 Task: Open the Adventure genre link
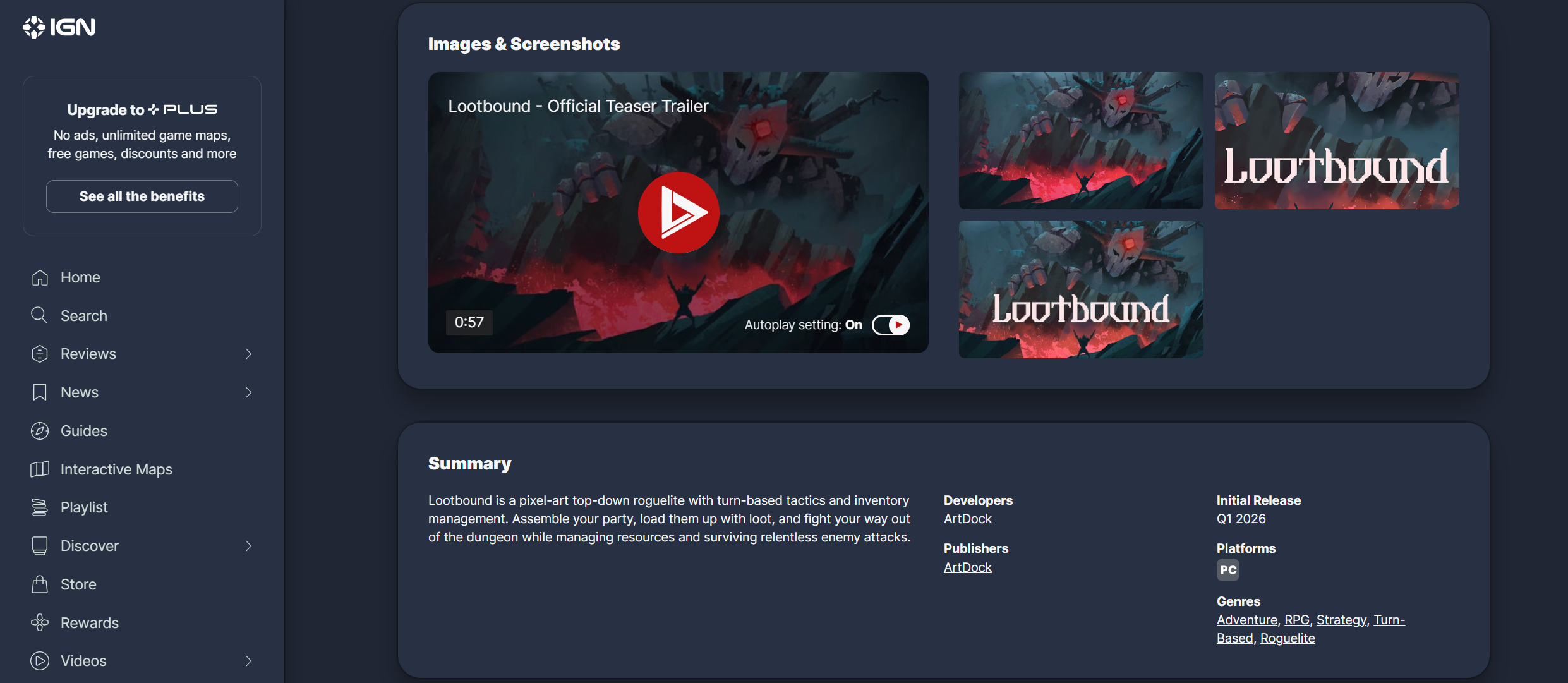(x=1247, y=620)
